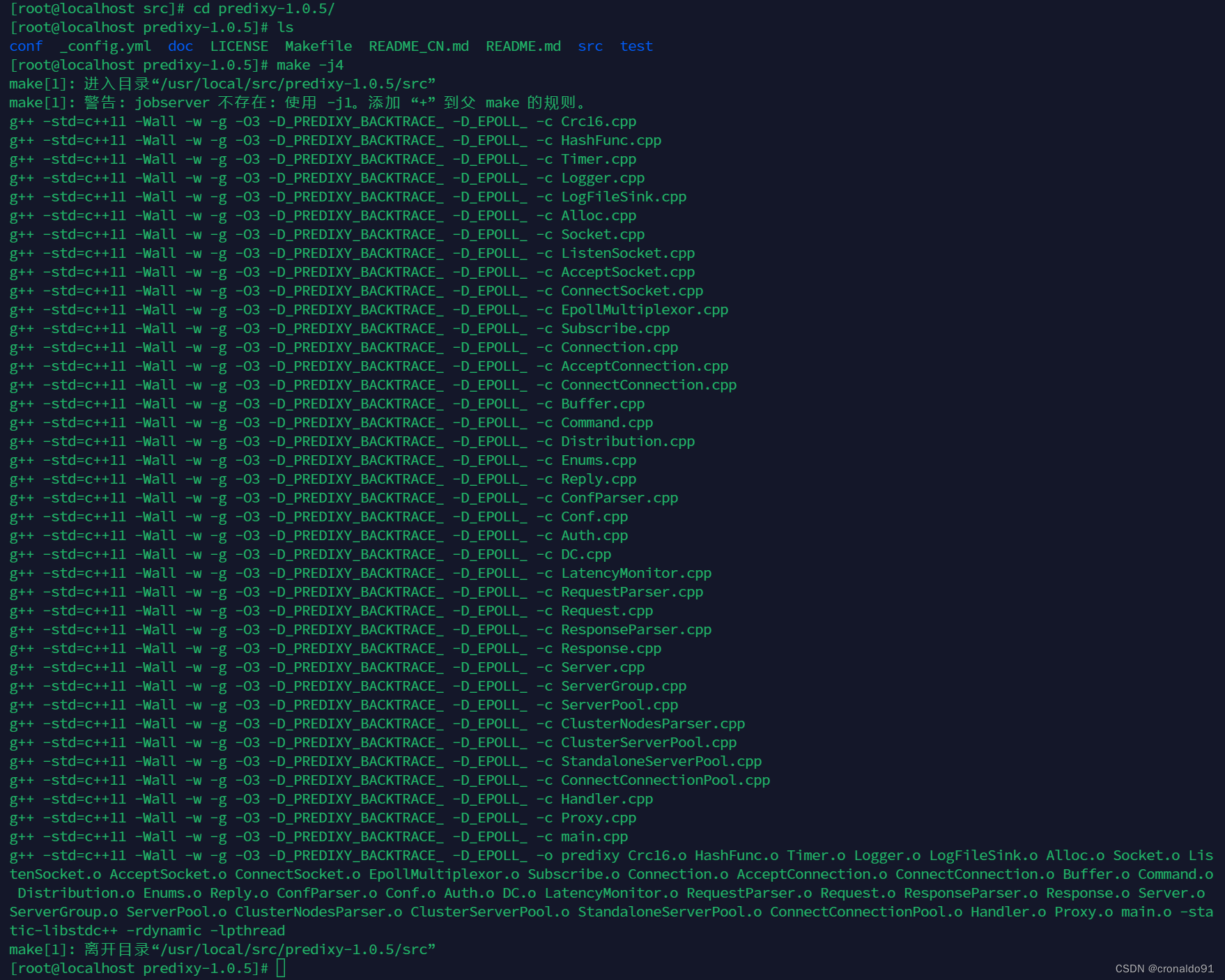
Task: Select 'ConnectConnectionPool.cpp' file name
Action: tap(666, 780)
